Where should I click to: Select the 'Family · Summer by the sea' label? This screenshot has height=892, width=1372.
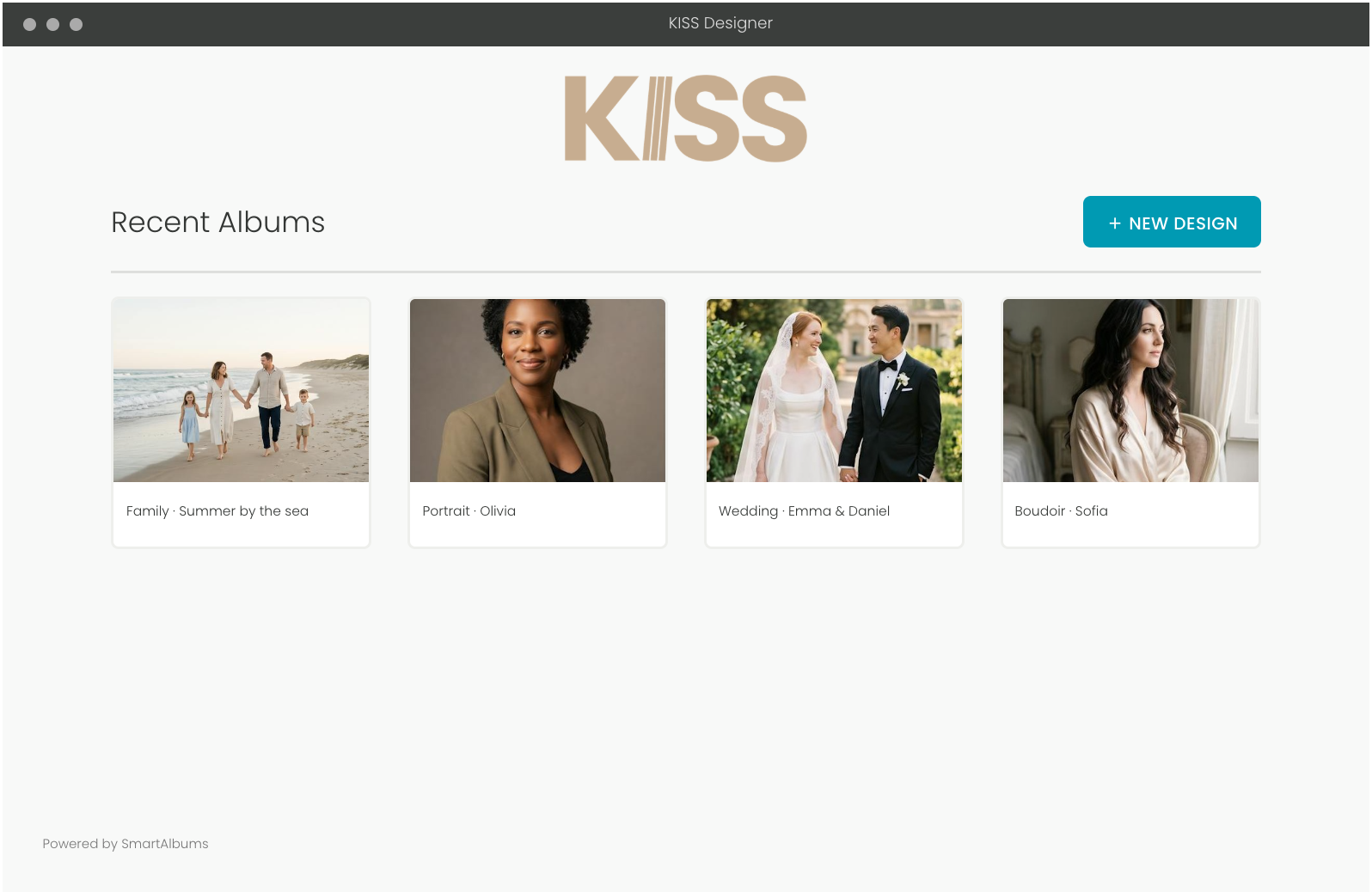(x=217, y=510)
